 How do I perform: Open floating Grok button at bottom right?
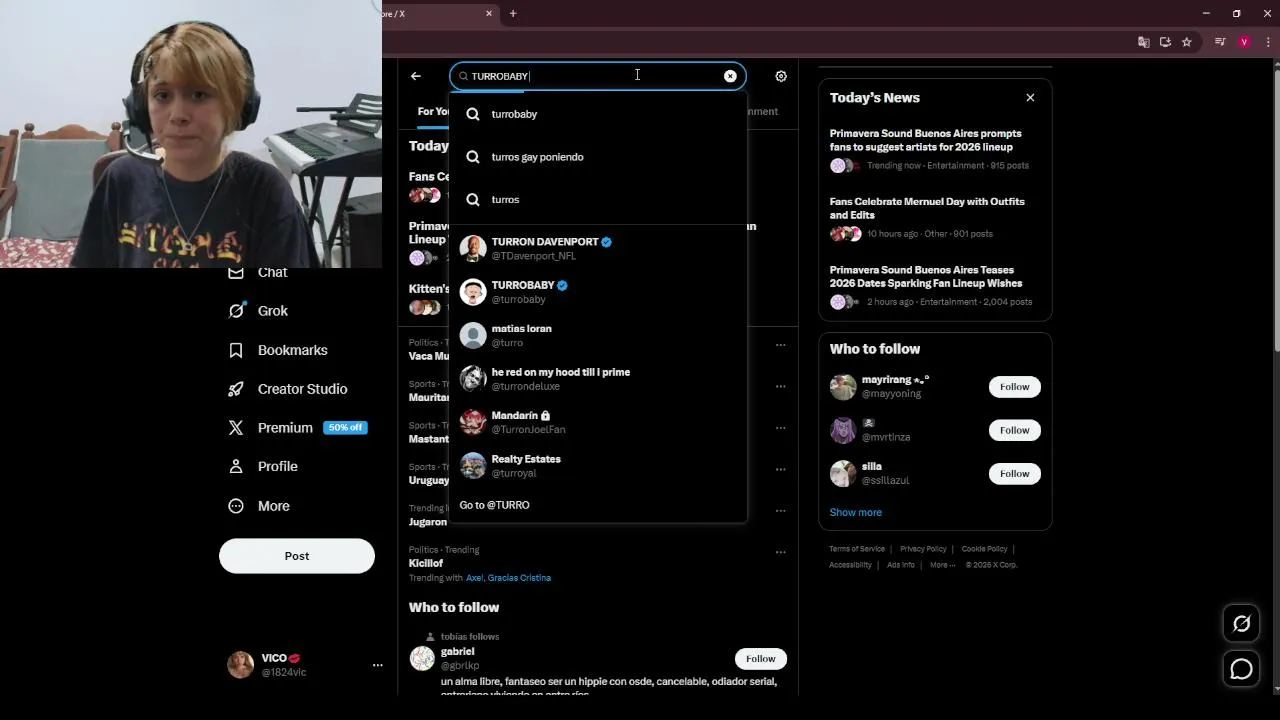(x=1241, y=624)
